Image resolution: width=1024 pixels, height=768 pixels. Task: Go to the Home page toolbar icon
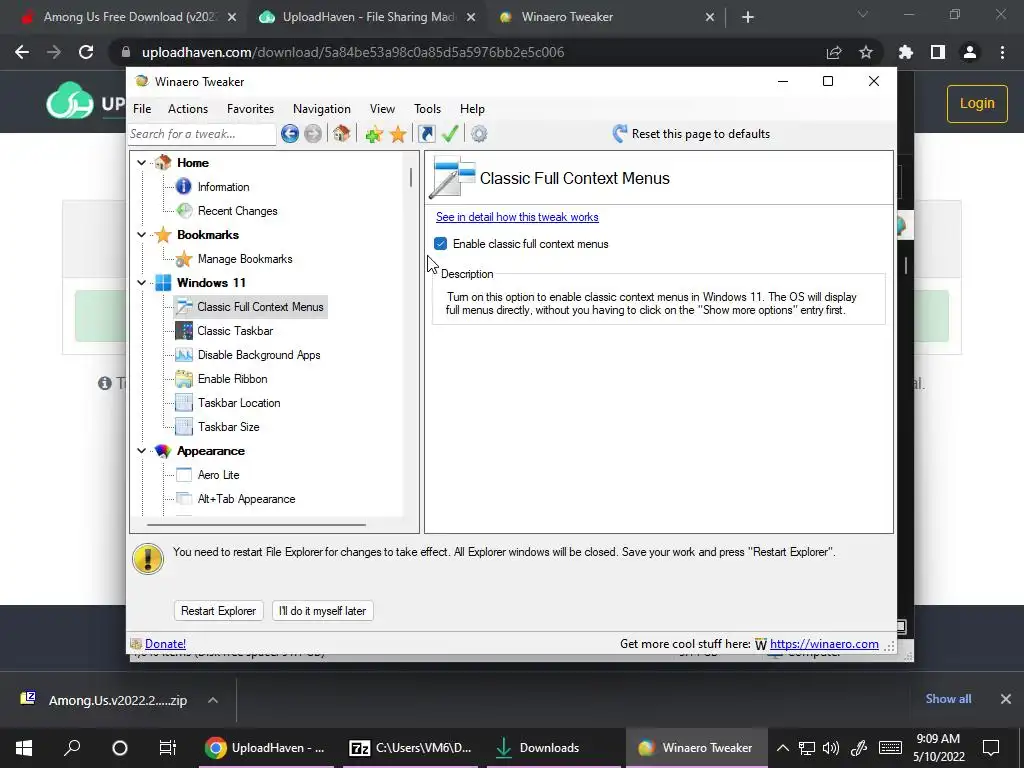[x=341, y=134]
